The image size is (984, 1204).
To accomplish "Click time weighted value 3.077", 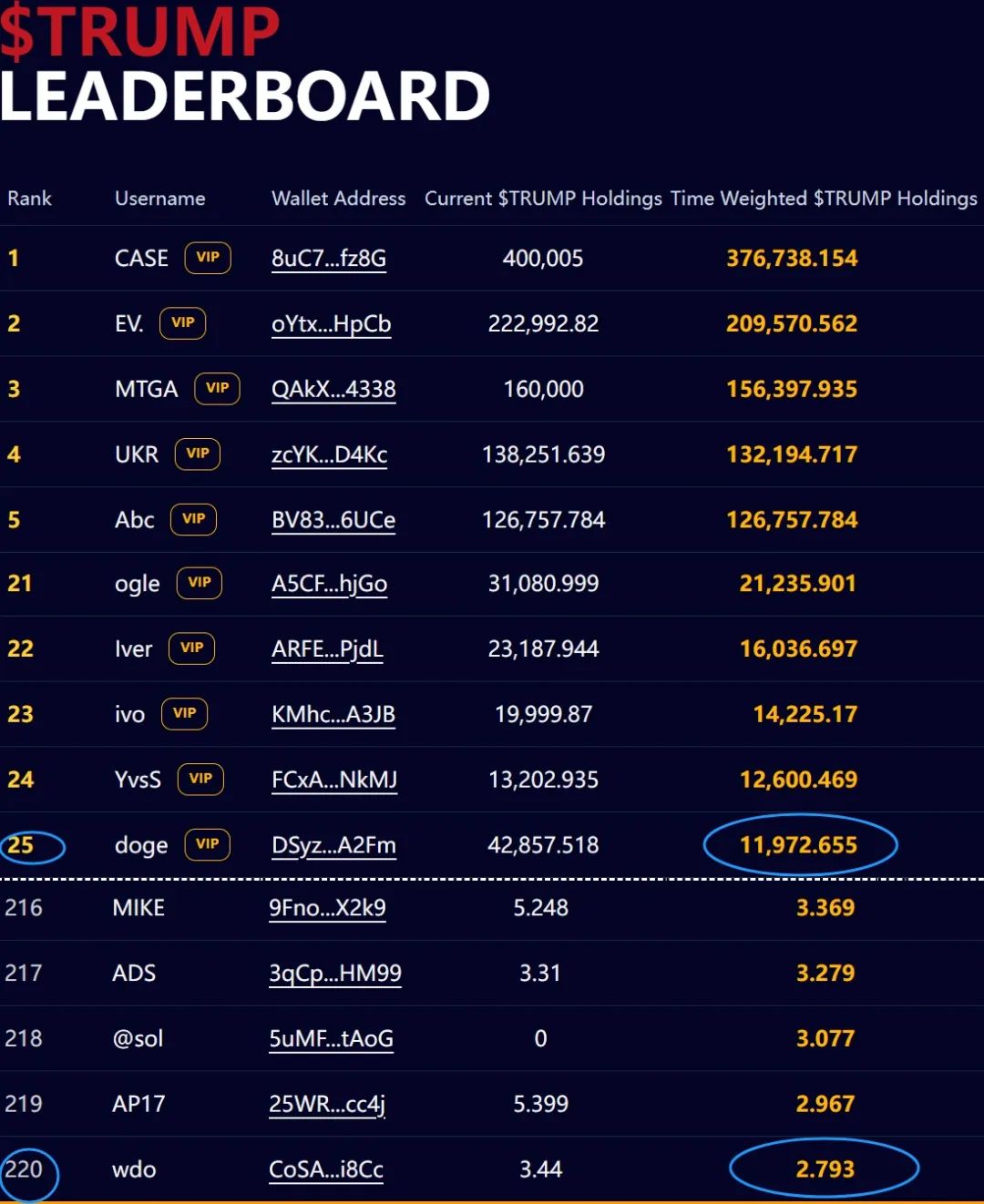I will [825, 1039].
